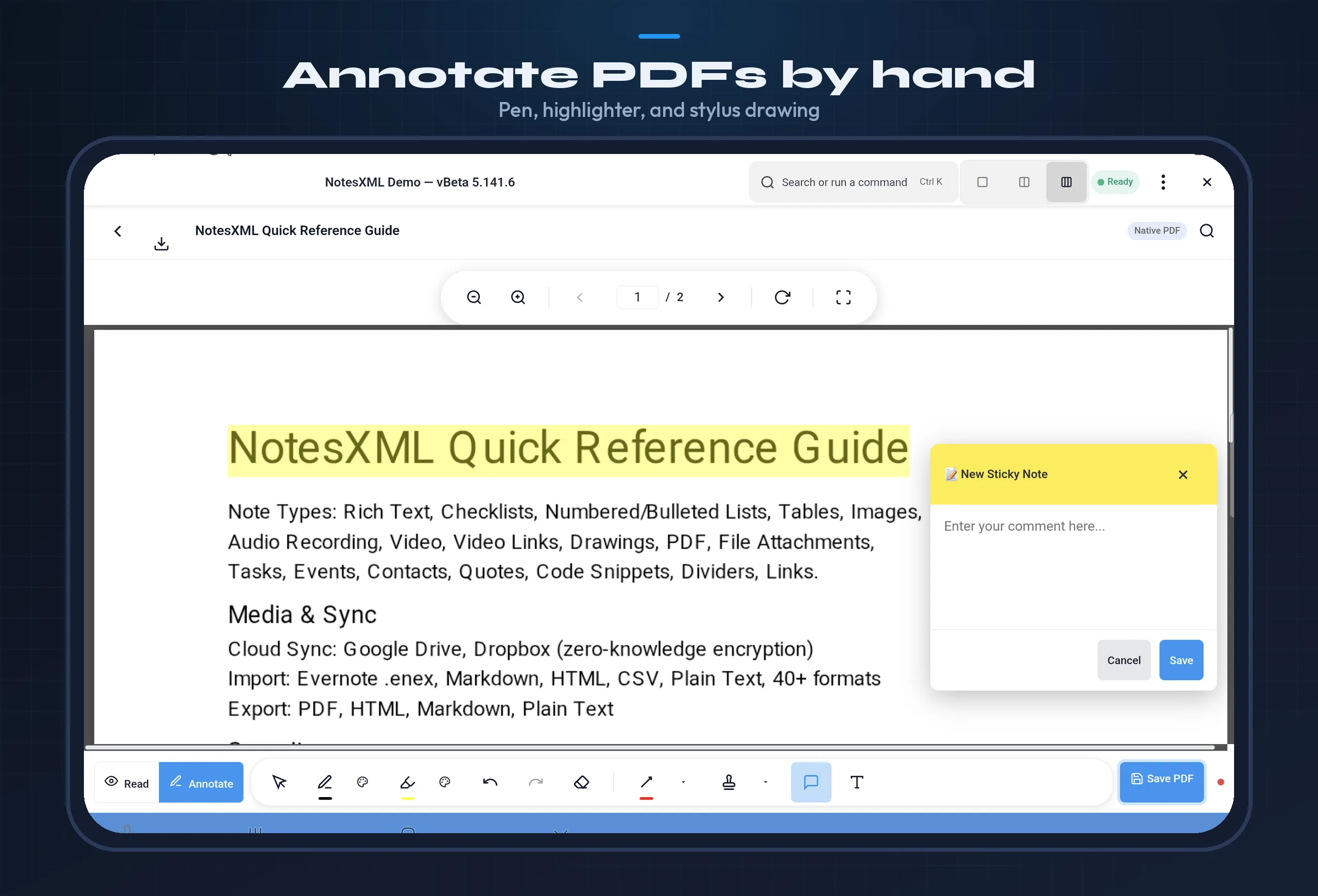
Task: Switch to two-pane layout
Action: [x=1024, y=182]
